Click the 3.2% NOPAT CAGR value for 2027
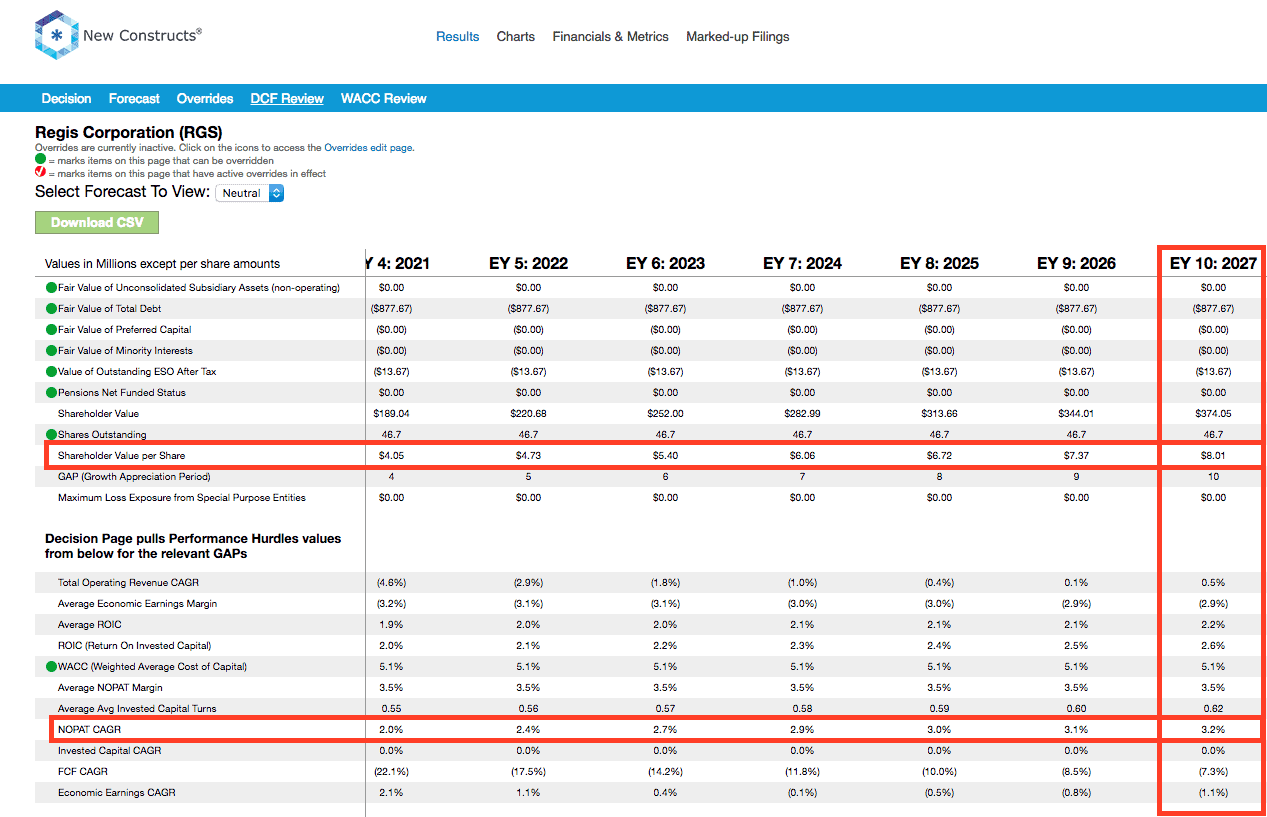Viewport: 1267px width, 817px height. tap(1213, 730)
